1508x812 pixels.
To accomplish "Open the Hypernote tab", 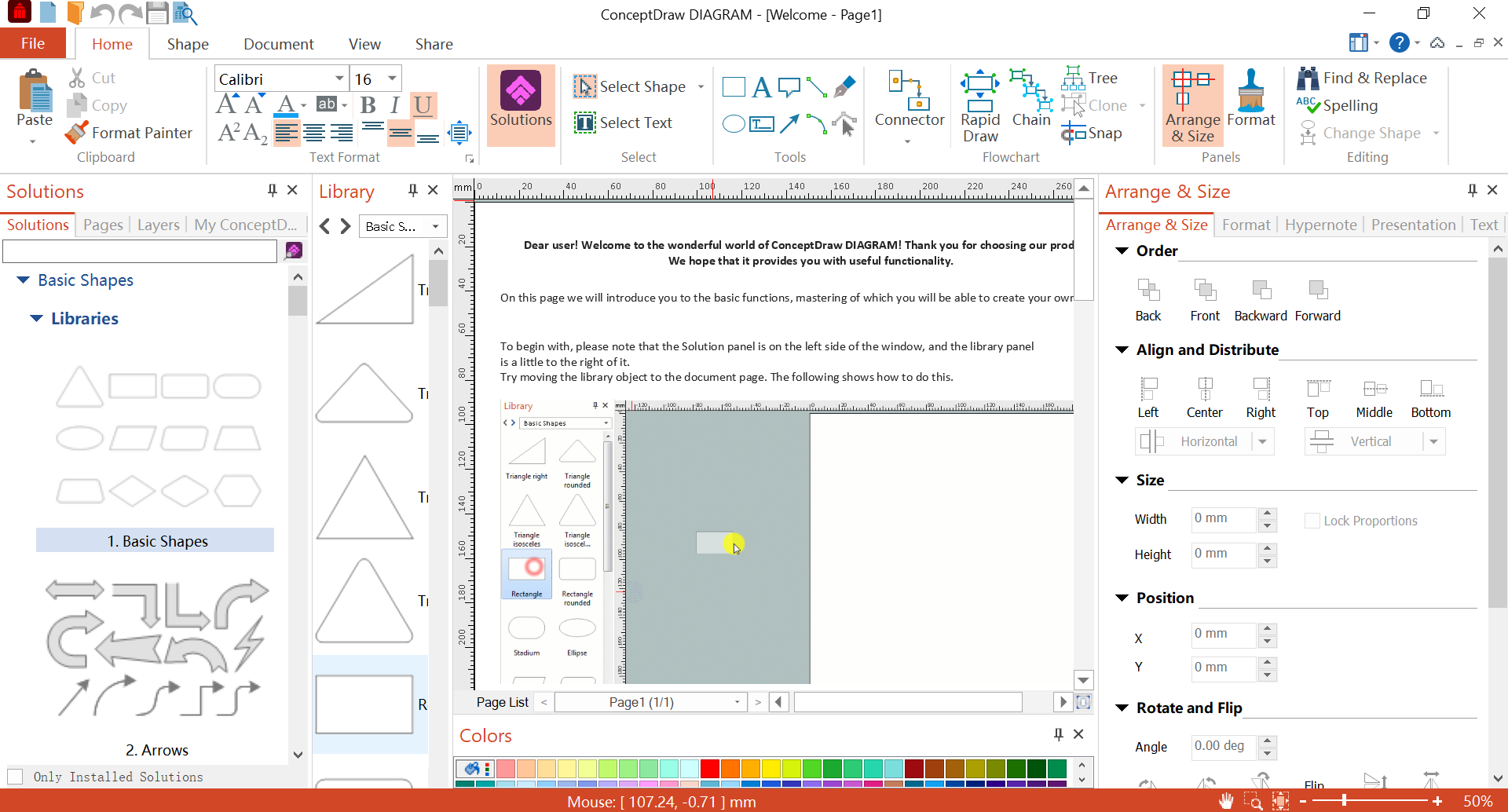I will (x=1320, y=225).
